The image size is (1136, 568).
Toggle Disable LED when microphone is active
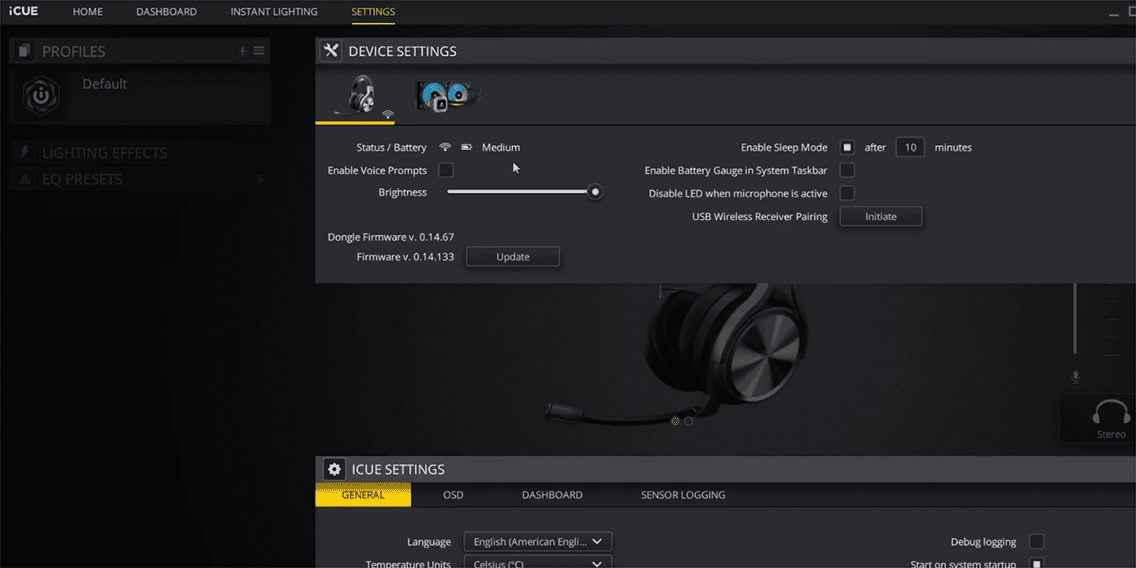[x=847, y=193]
